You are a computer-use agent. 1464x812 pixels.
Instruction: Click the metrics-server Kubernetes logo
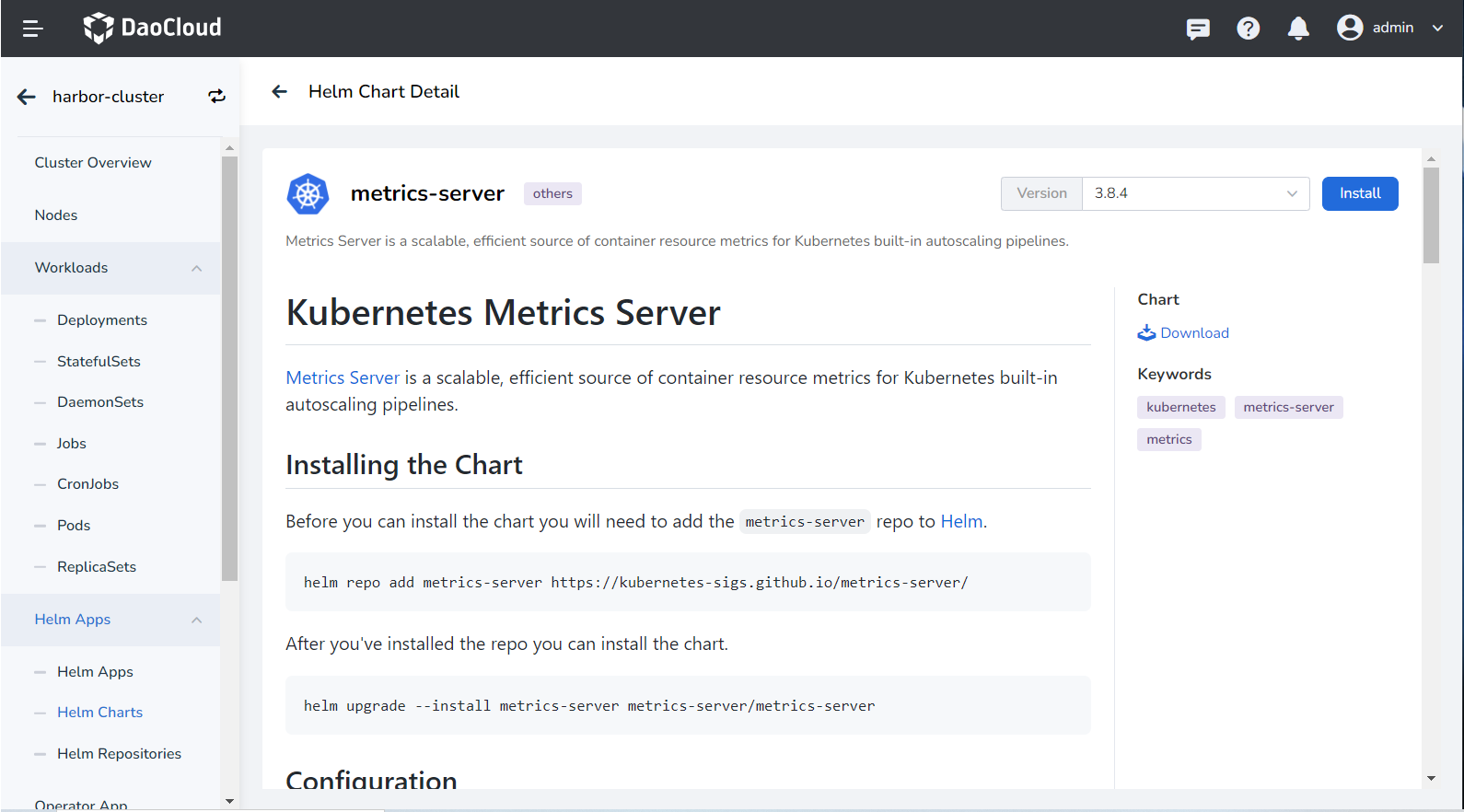click(308, 194)
